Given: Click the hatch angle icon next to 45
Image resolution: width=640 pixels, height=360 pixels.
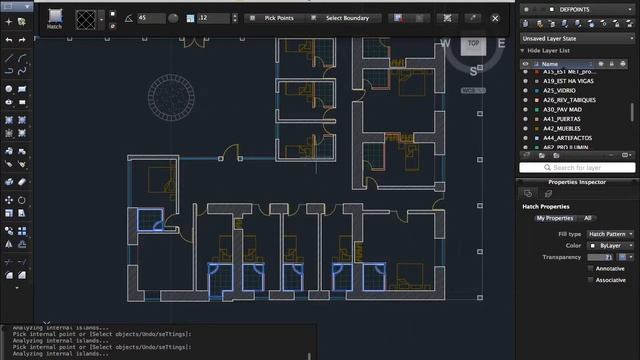Looking at the screenshot, I should (129, 18).
